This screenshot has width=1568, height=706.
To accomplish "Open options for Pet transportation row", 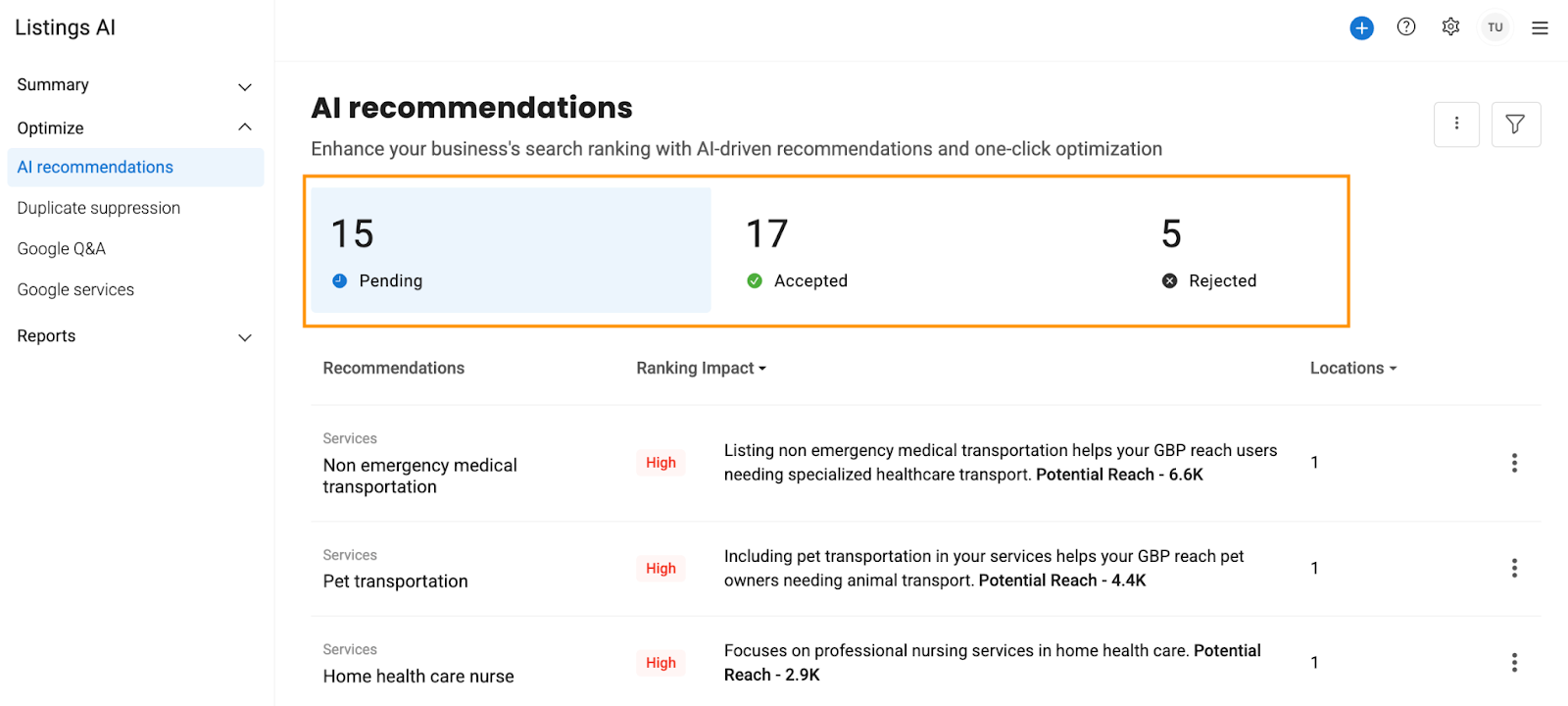I will pyautogui.click(x=1514, y=569).
